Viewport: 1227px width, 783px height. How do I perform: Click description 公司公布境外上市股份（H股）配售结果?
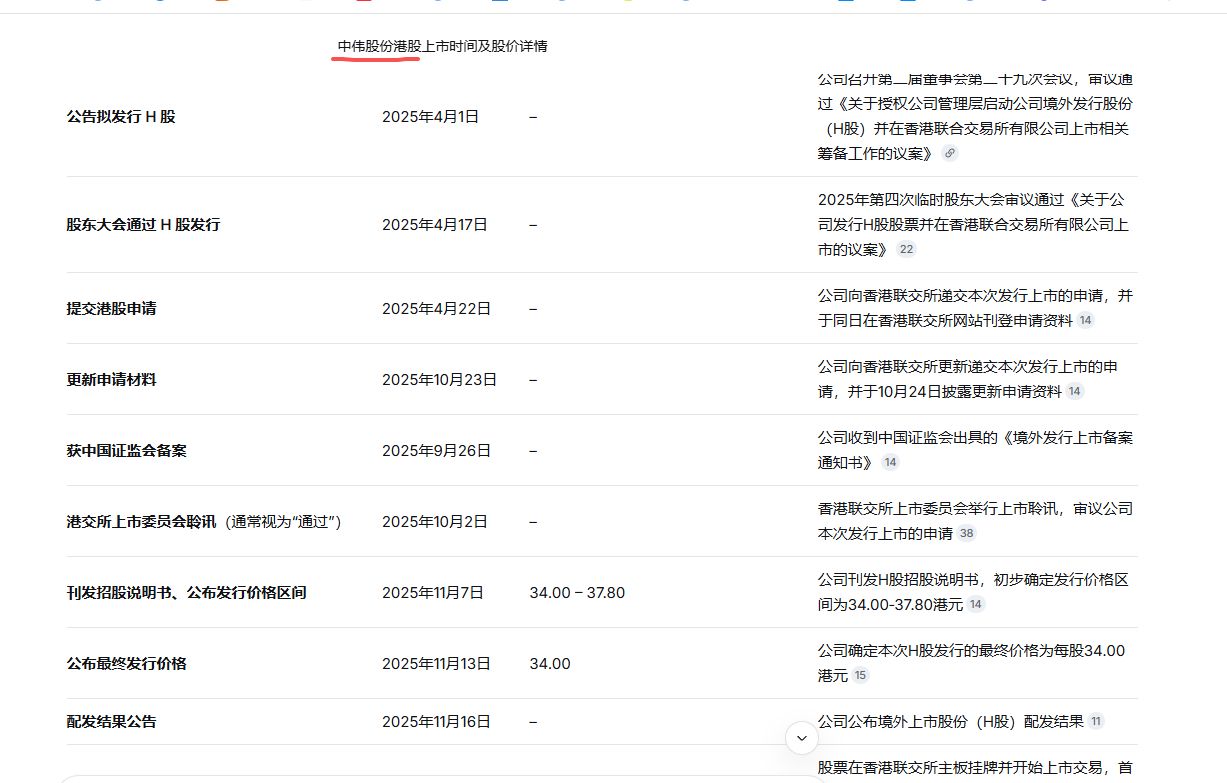tap(950, 721)
